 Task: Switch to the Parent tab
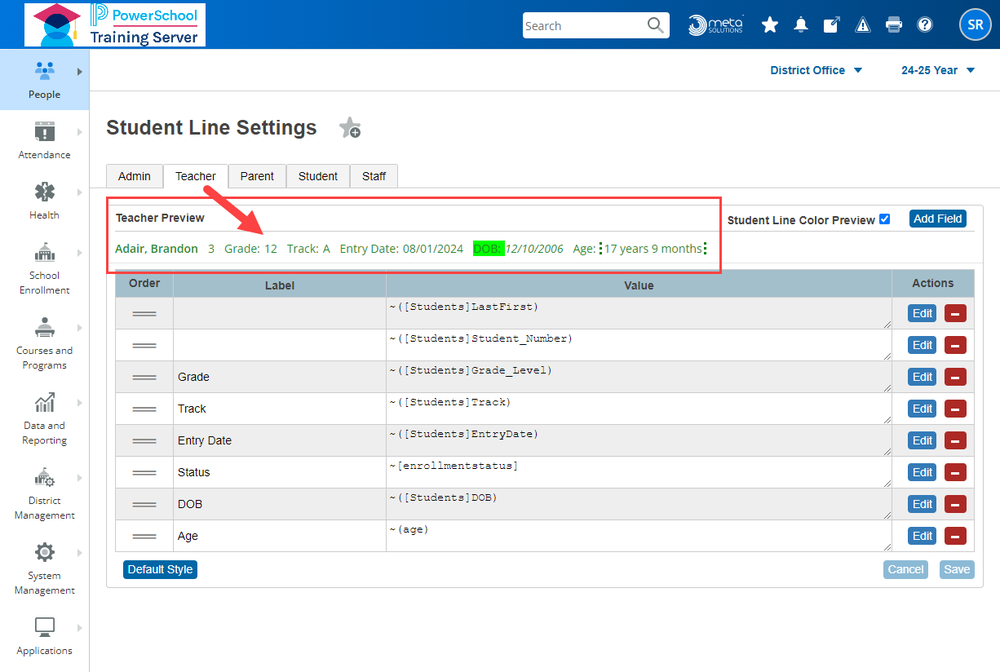[257, 176]
